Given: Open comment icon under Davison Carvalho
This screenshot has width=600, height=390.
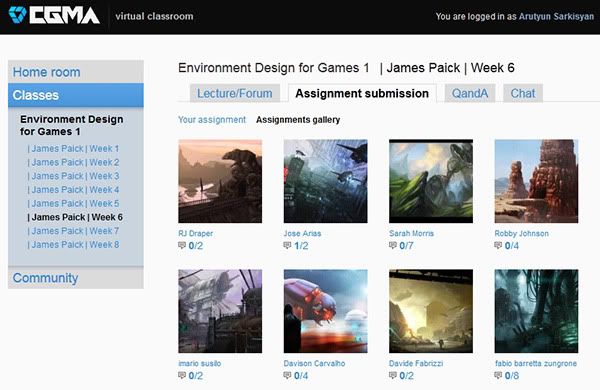Looking at the screenshot, I should tap(287, 375).
